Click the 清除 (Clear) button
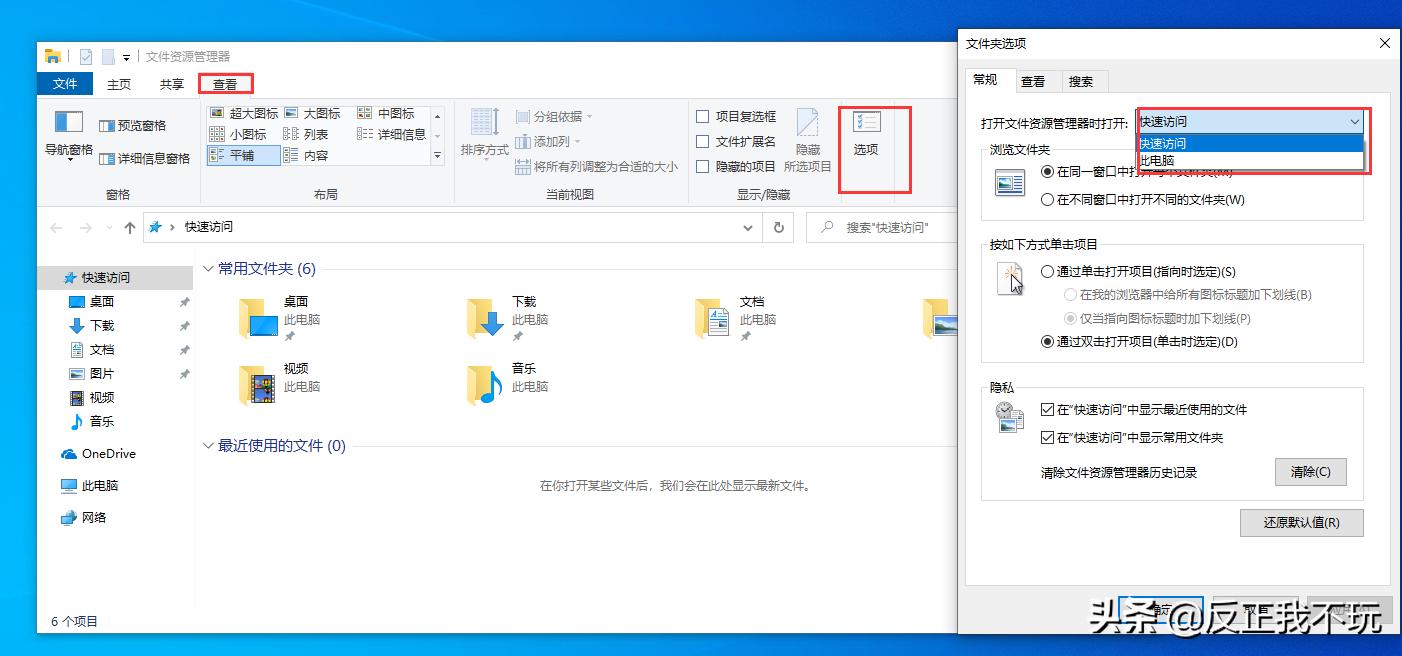This screenshot has width=1402, height=656. tap(1311, 472)
